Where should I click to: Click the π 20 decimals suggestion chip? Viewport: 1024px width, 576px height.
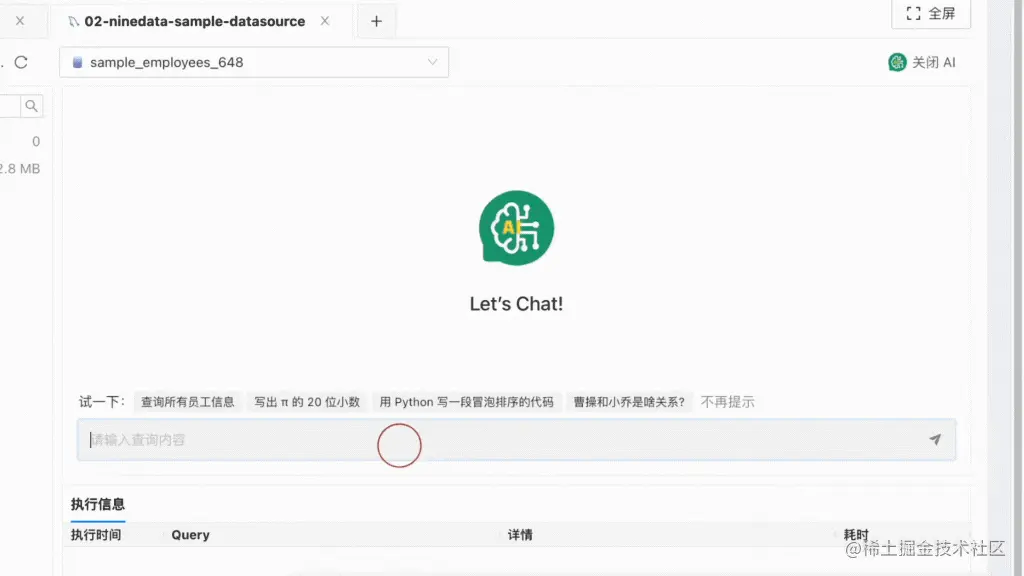coord(305,402)
